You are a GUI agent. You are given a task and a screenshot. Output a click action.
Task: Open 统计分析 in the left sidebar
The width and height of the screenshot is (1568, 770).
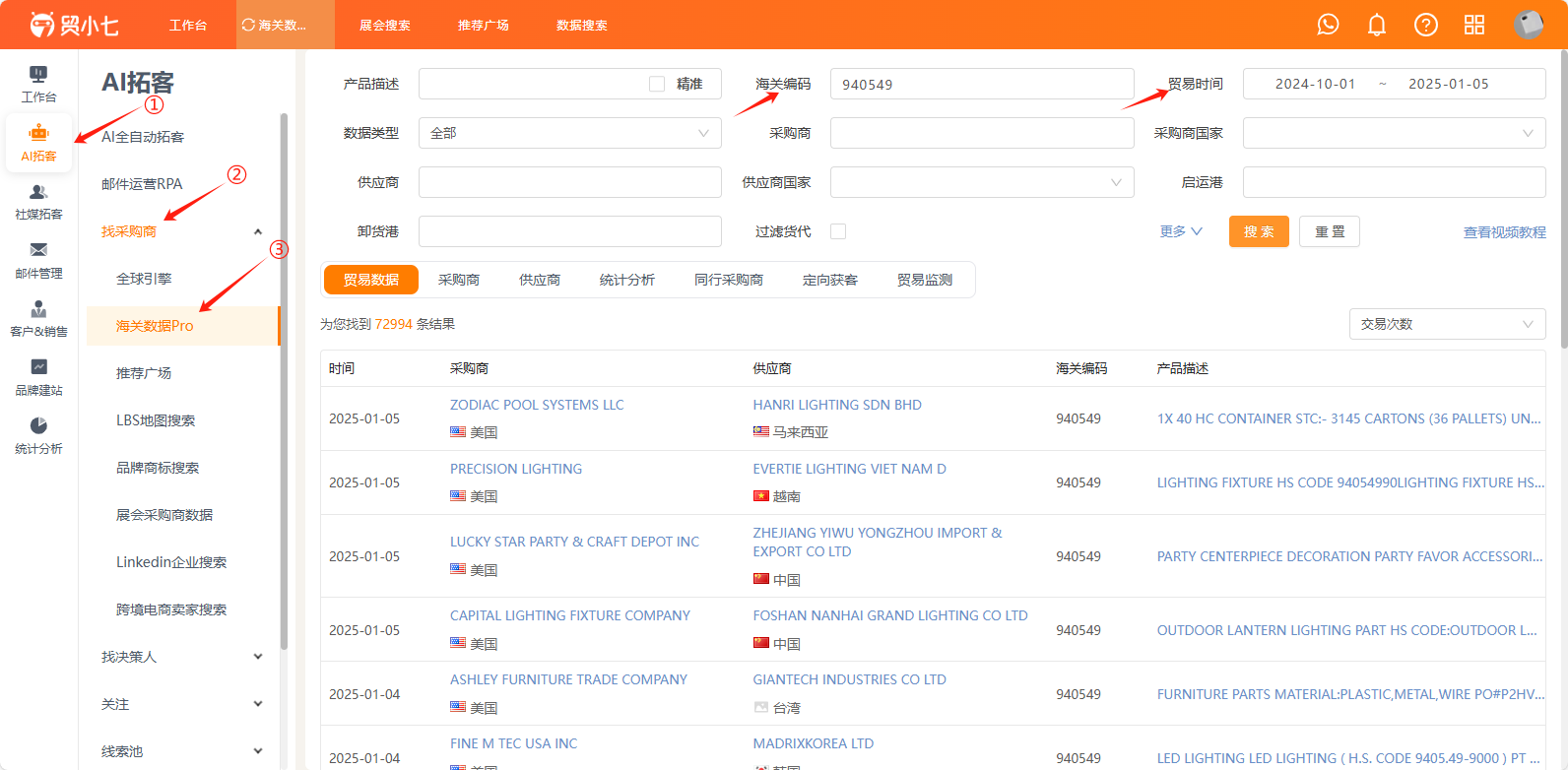tap(38, 436)
